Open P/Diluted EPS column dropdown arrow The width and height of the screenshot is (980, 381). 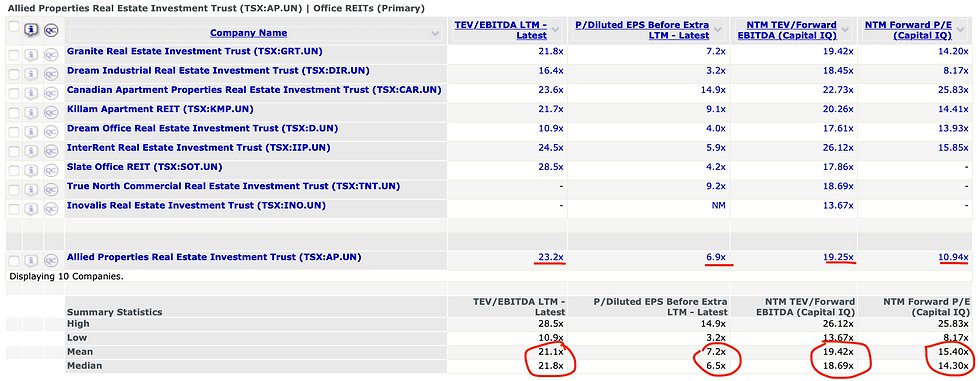(x=719, y=29)
